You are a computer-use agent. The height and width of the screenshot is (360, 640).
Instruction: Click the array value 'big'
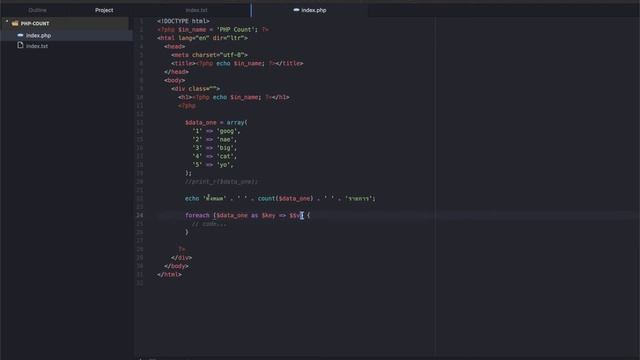[225, 148]
